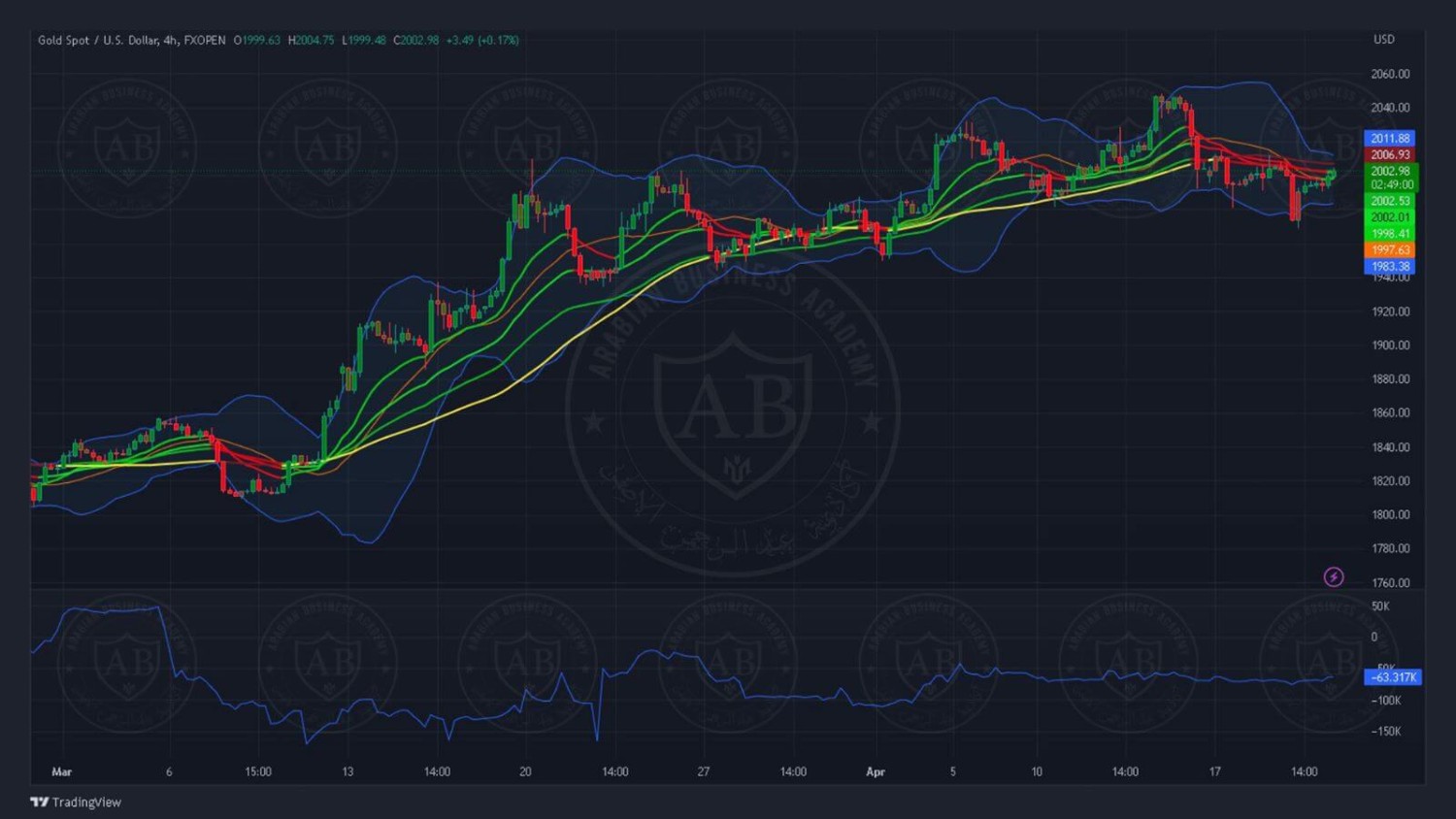Viewport: 1456px width, 819px height.
Task: Click the Apr label on the time axis
Action: [x=876, y=772]
